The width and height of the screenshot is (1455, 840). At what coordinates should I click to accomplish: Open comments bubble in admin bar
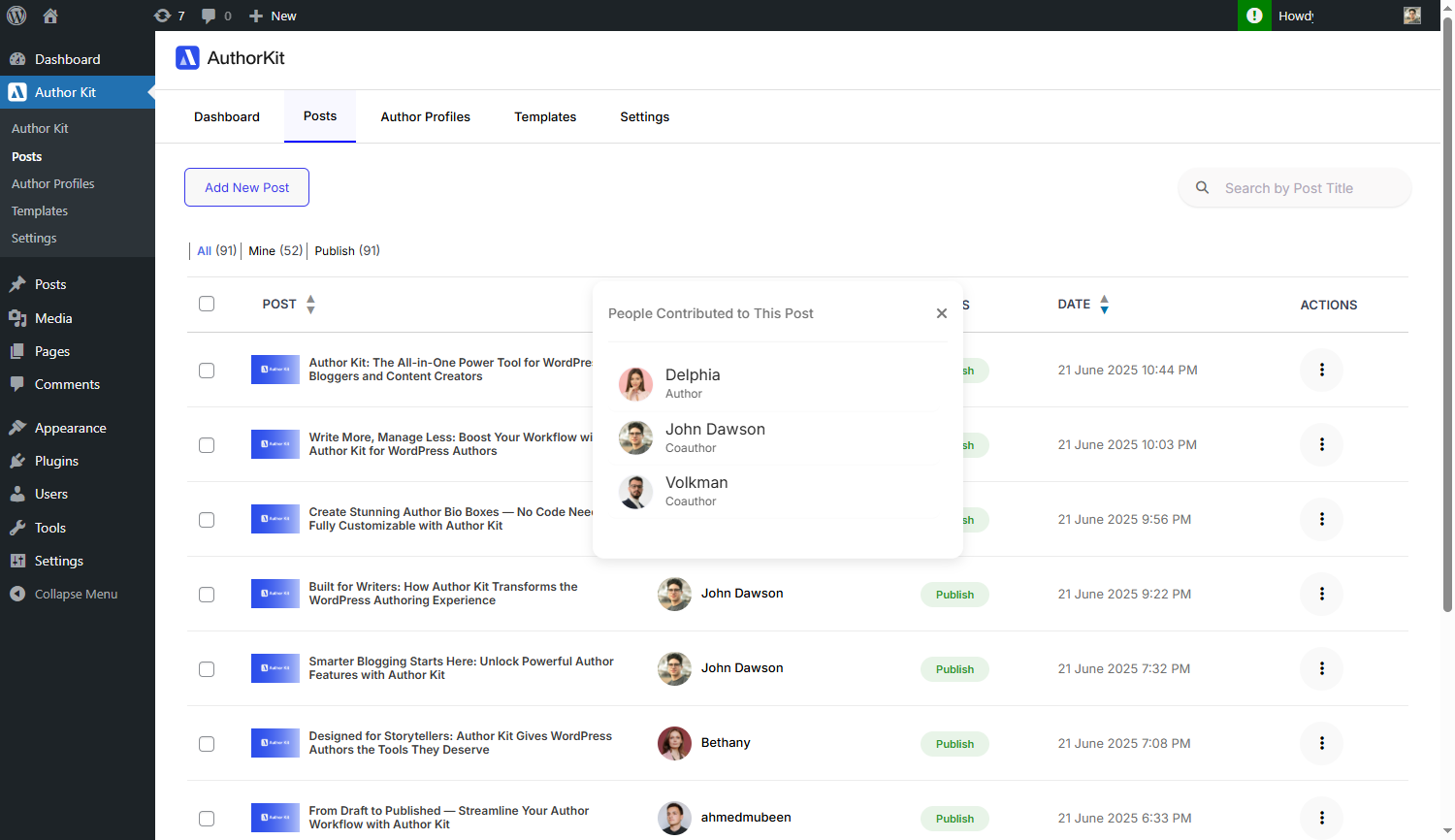[x=216, y=16]
